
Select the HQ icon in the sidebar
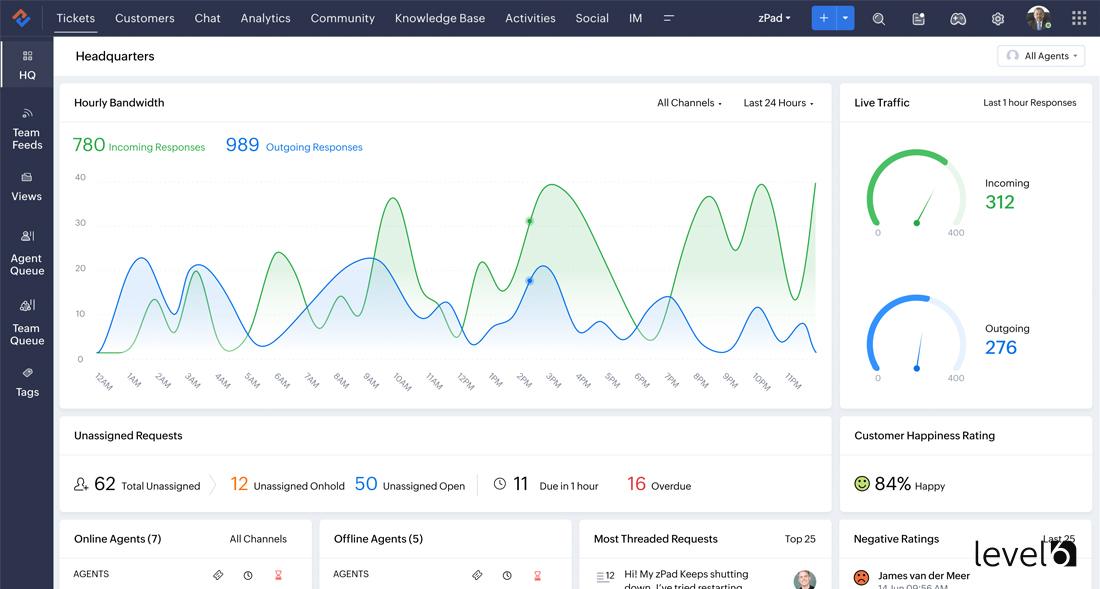click(27, 62)
